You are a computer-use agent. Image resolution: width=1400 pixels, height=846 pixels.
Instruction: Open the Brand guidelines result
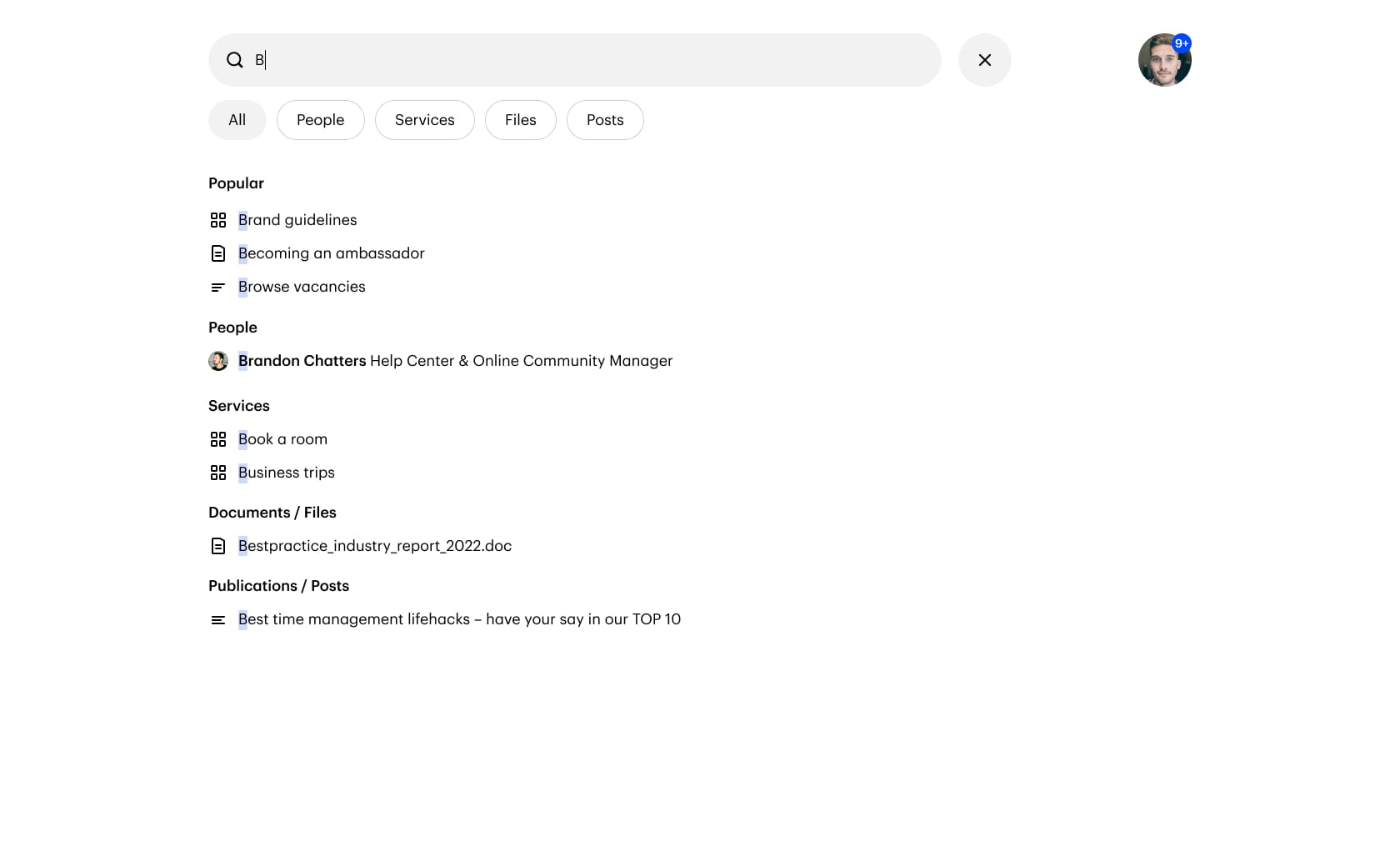coord(297,220)
